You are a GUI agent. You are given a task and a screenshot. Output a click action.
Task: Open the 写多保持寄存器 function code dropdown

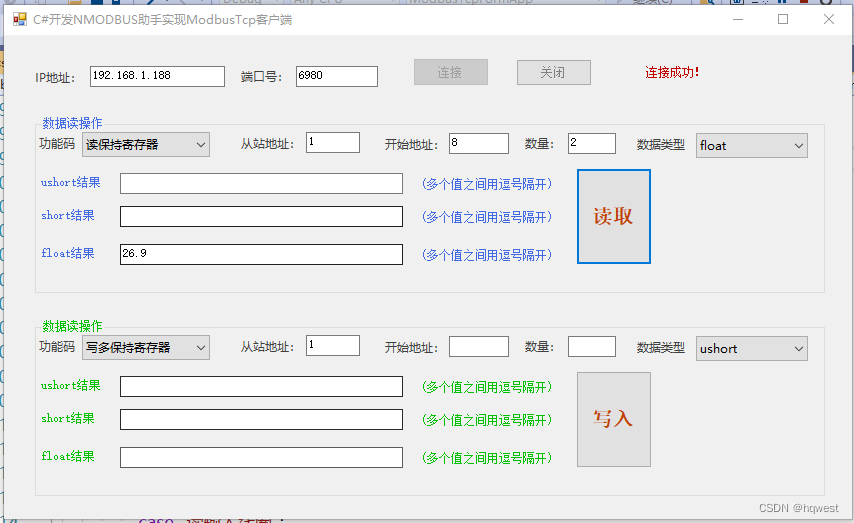(146, 348)
